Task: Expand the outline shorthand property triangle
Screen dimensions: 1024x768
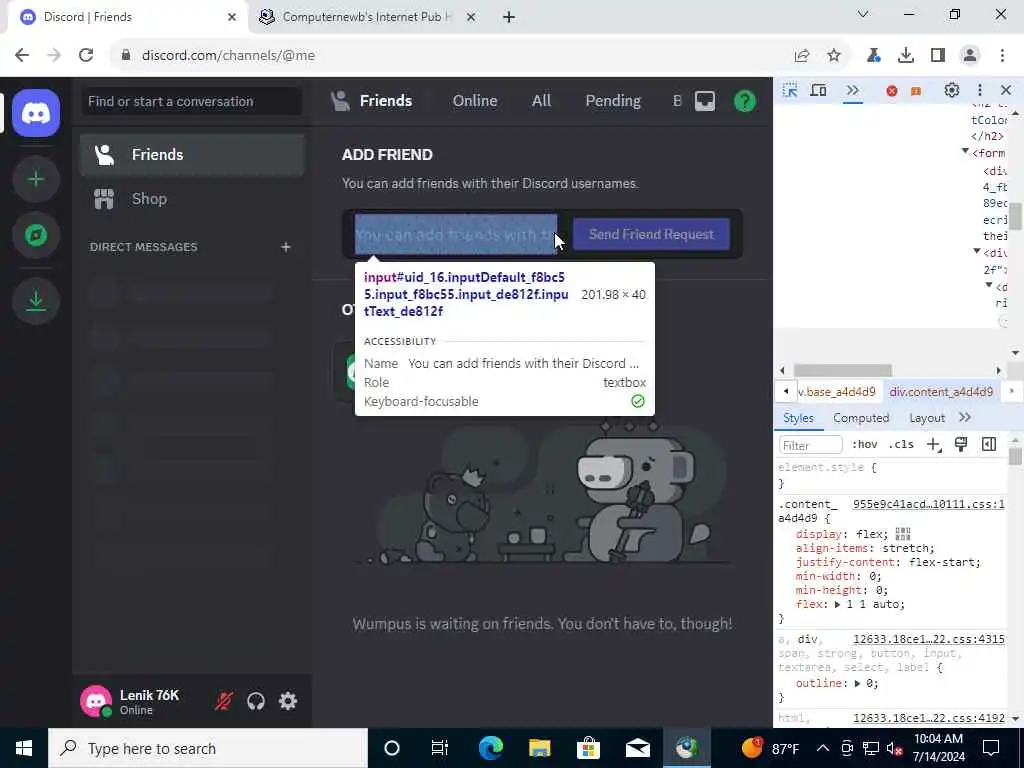Action: (857, 683)
